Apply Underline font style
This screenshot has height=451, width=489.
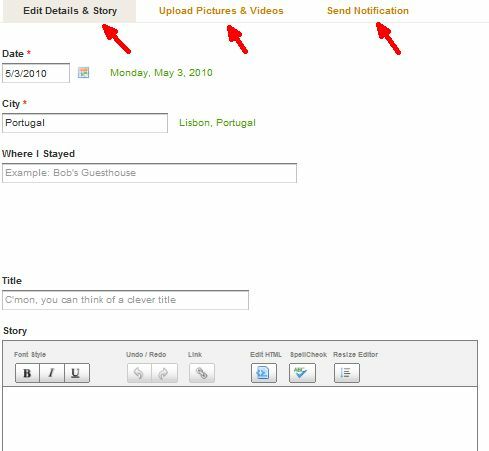[x=77, y=373]
